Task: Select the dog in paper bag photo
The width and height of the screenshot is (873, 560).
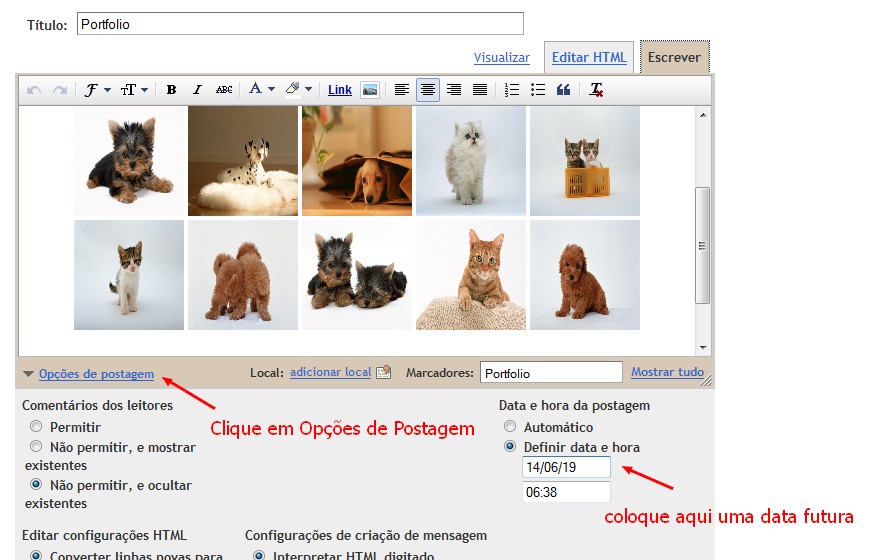Action: click(357, 161)
